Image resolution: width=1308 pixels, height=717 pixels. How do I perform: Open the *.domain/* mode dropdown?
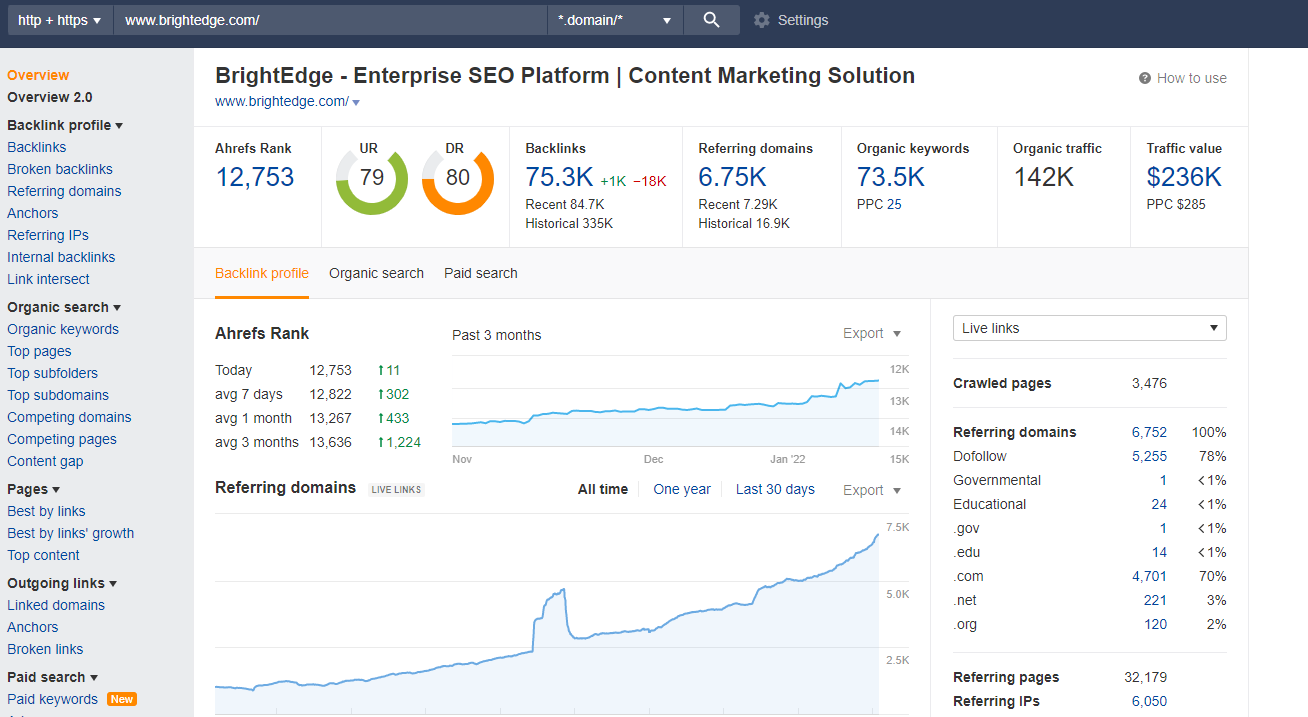tap(615, 20)
